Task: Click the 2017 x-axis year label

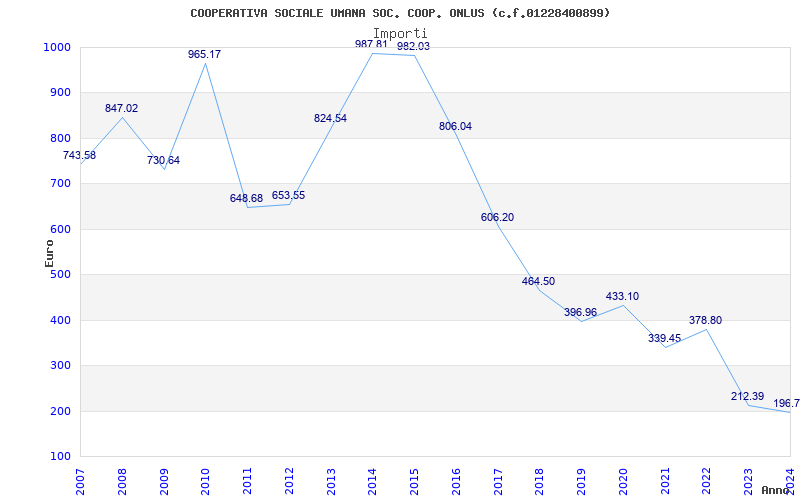Action: tap(498, 480)
